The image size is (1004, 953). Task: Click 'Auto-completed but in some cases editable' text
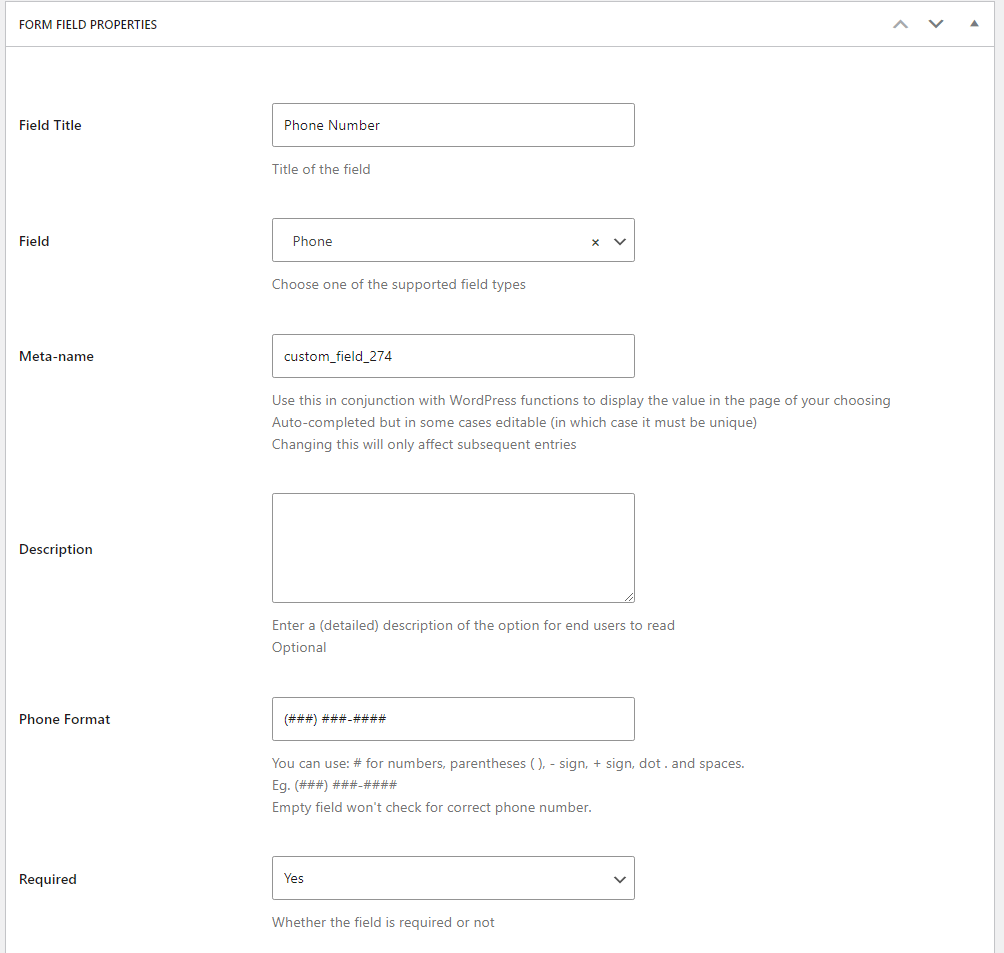pyautogui.click(x=514, y=423)
